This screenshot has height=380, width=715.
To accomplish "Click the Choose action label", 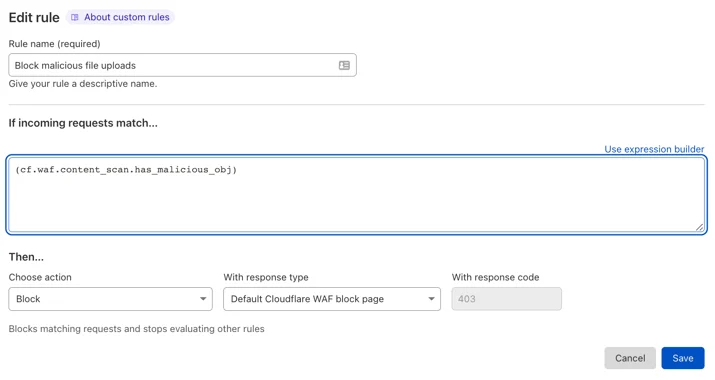I will [x=40, y=277].
